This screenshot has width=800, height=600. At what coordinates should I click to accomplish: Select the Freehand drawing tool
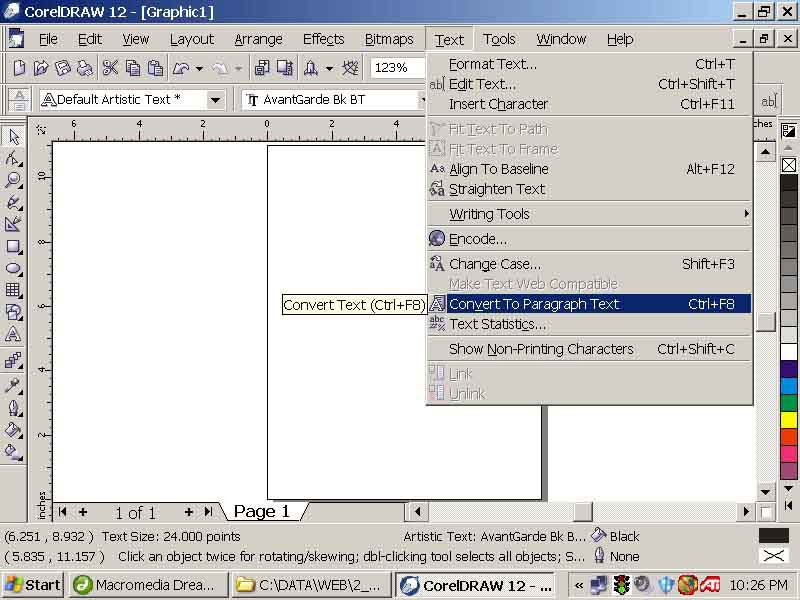(x=13, y=202)
